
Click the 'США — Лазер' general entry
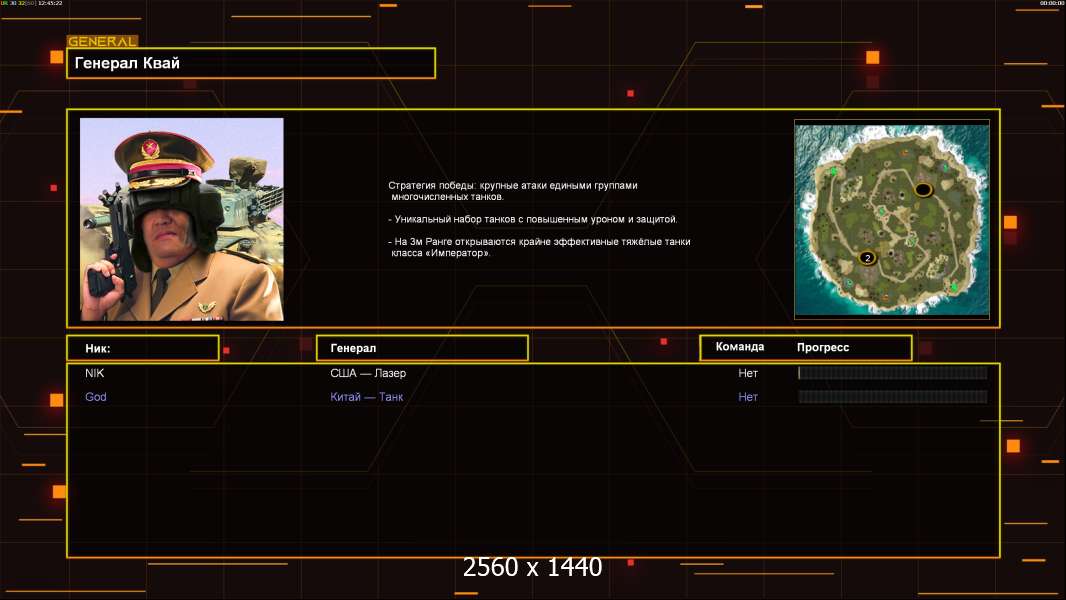tap(368, 373)
